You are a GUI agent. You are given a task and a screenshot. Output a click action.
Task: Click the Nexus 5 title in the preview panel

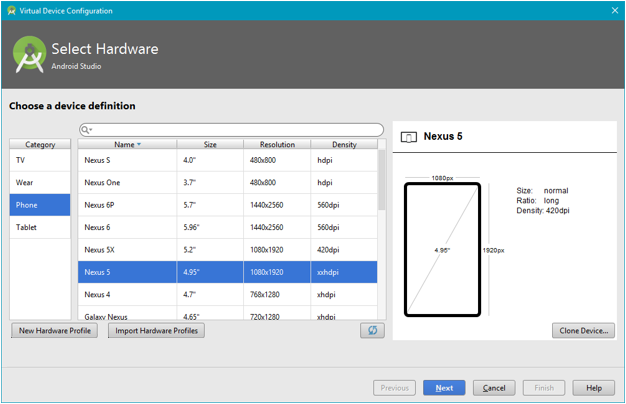[x=443, y=137]
